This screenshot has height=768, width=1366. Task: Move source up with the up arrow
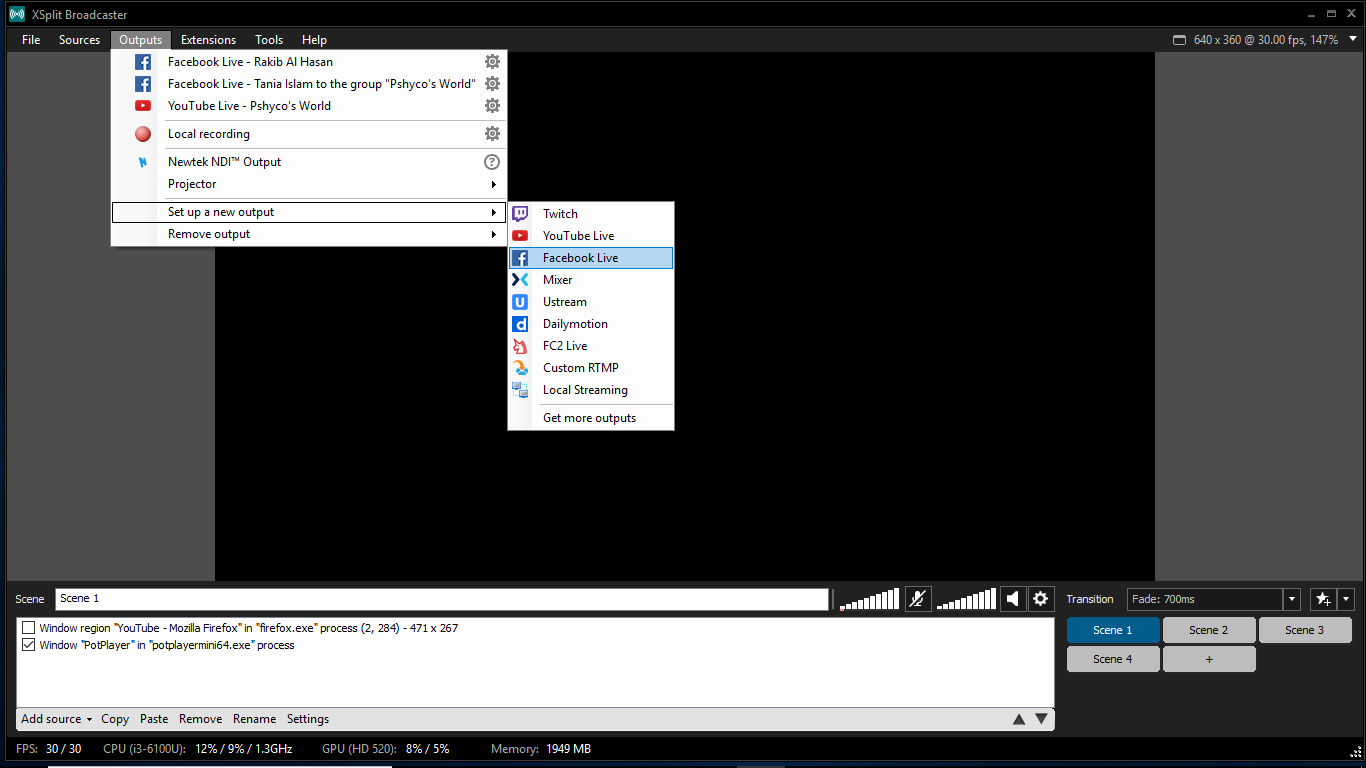pos(1019,719)
